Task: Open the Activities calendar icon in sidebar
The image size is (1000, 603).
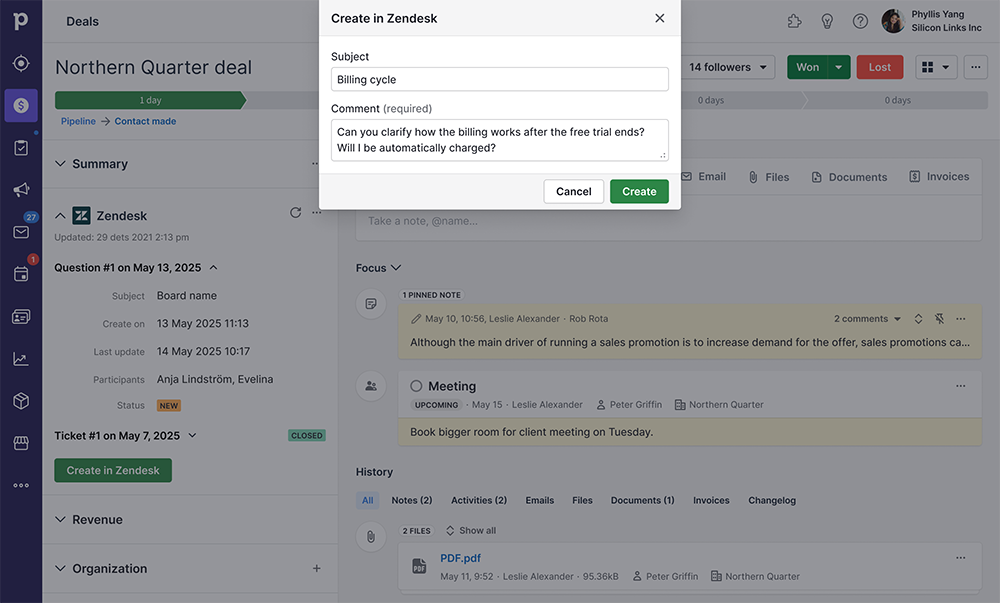Action: 21,274
